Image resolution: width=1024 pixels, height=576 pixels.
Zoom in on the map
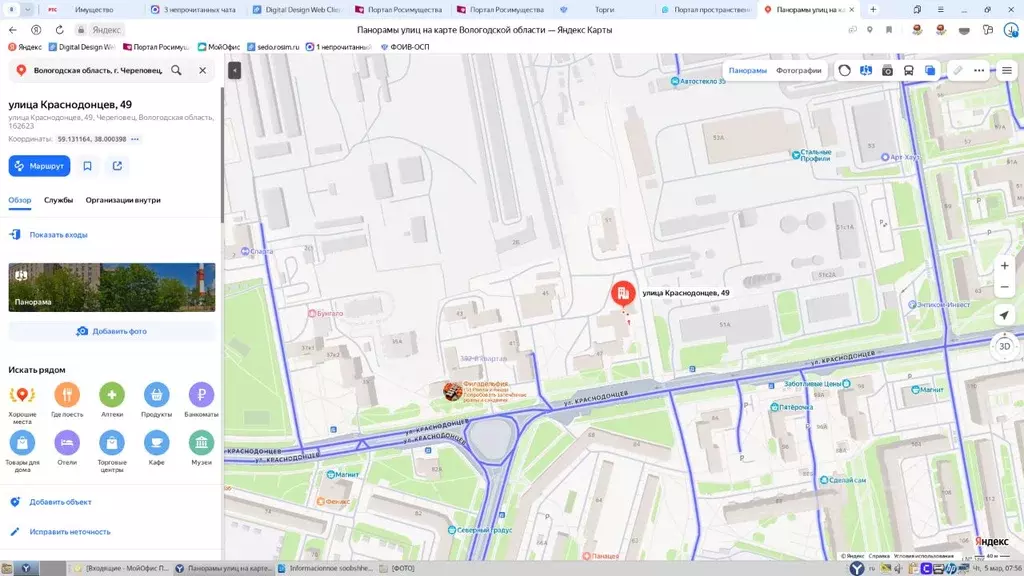[x=1004, y=266]
